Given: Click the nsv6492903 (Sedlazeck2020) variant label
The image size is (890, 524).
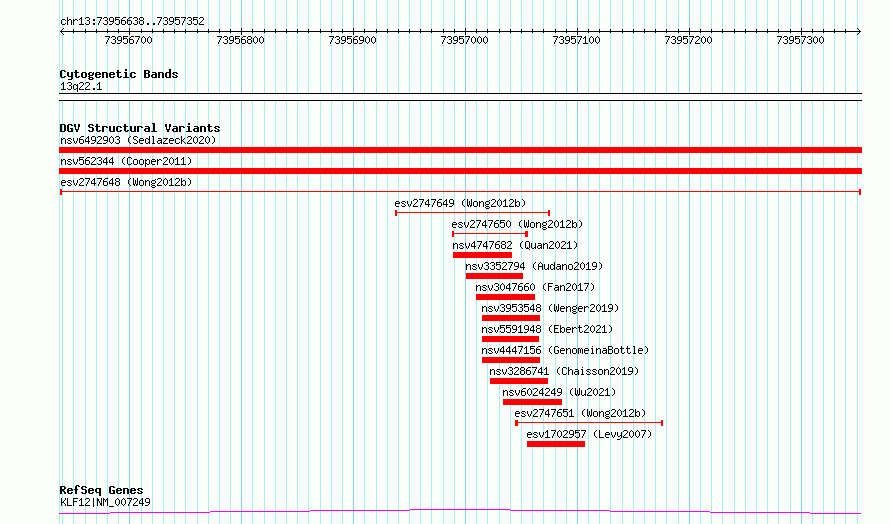Looking at the screenshot, I should 138,140.
